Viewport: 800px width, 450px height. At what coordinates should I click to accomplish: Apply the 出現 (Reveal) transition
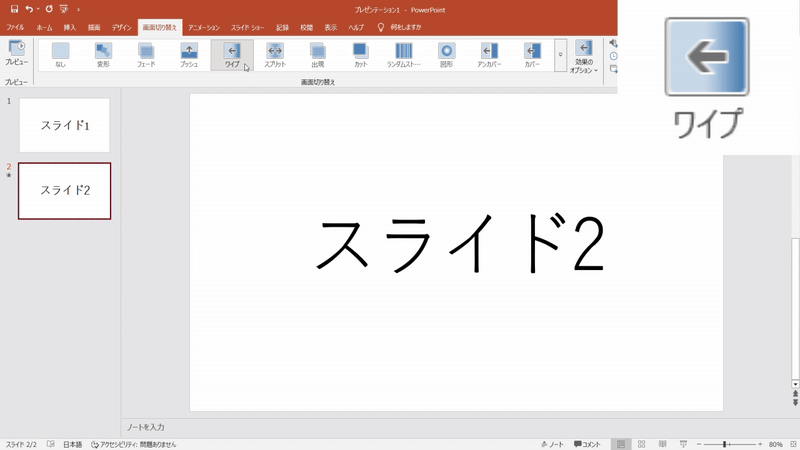(318, 55)
